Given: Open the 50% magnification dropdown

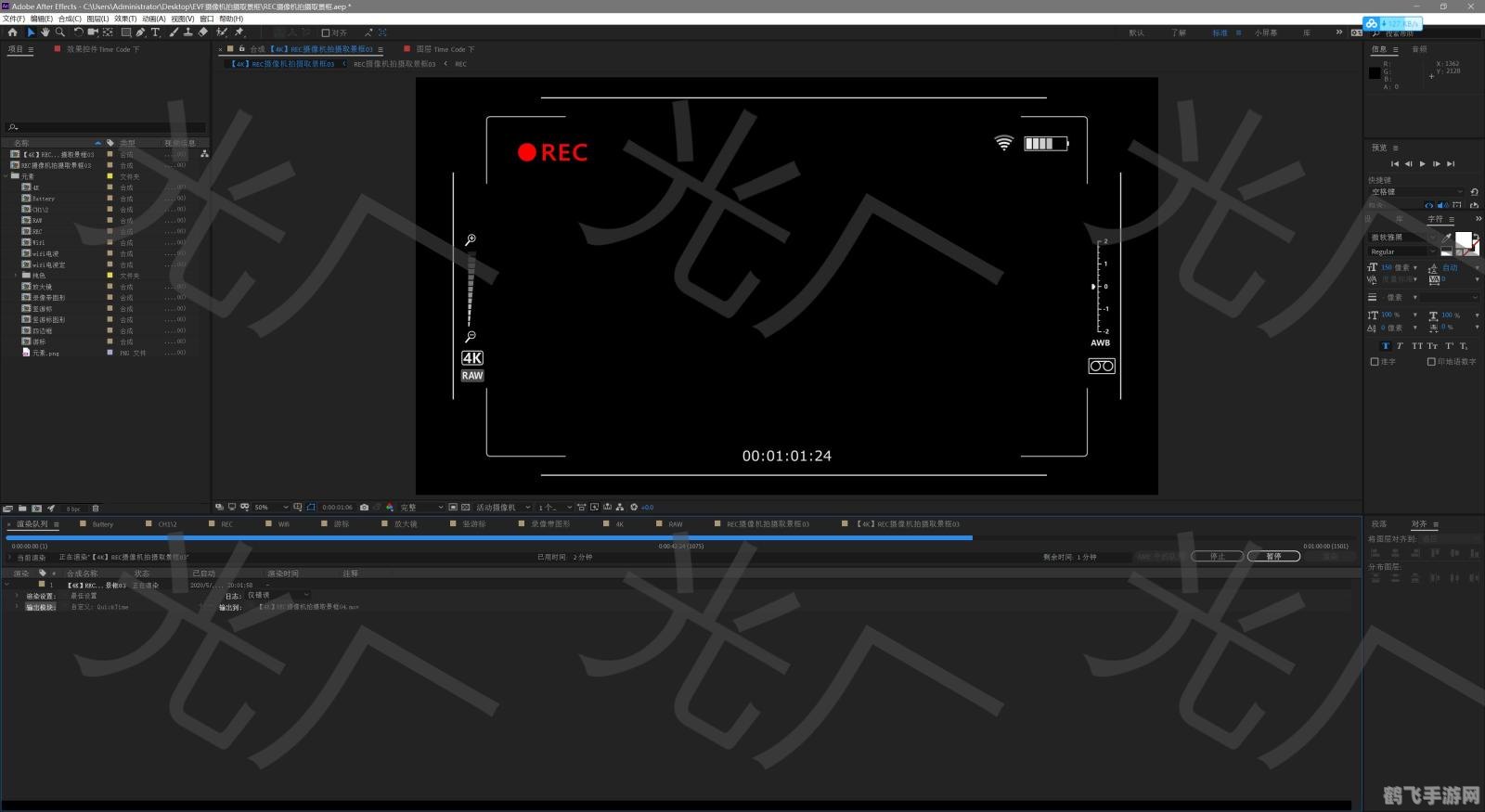Looking at the screenshot, I should [270, 508].
